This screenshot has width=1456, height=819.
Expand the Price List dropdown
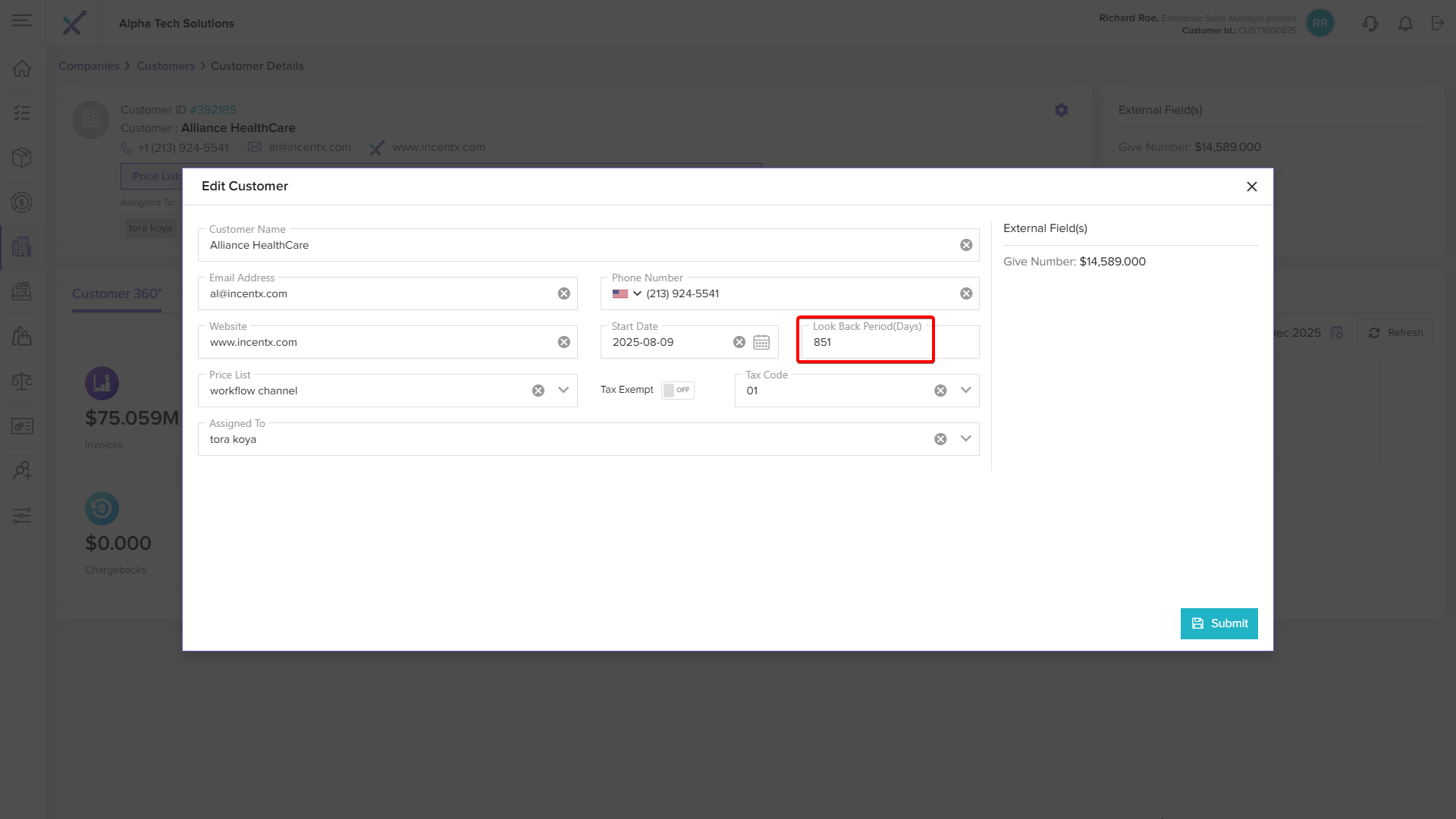[x=563, y=390]
